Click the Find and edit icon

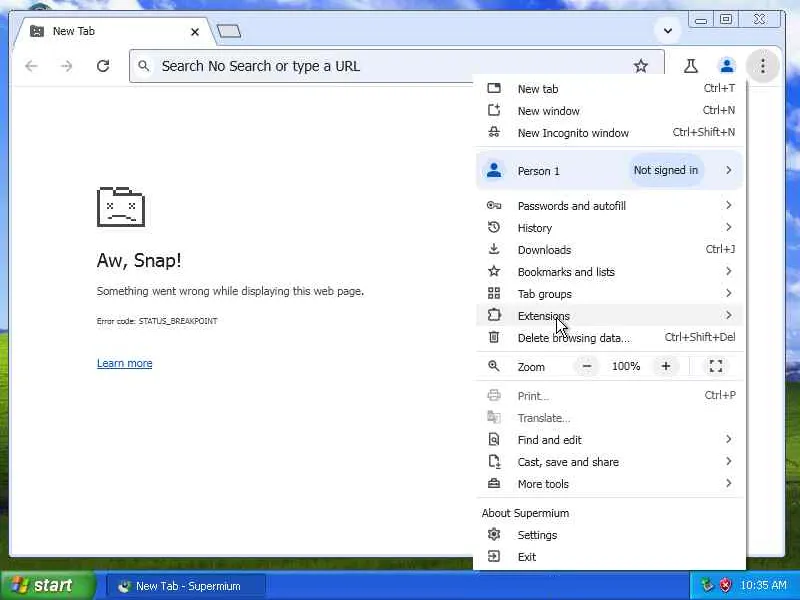[x=494, y=439]
